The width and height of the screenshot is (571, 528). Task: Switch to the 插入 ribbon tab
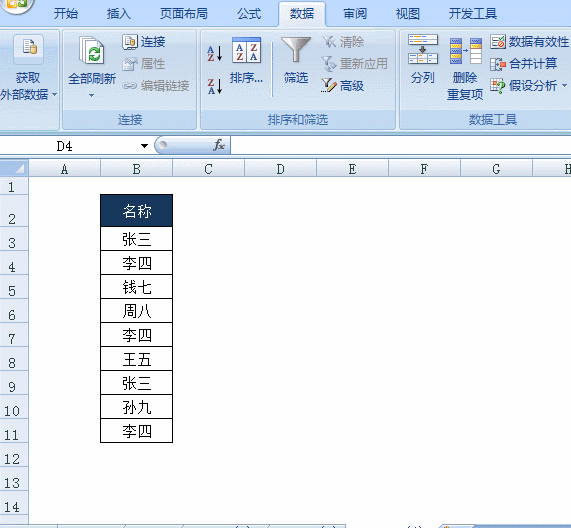[119, 14]
